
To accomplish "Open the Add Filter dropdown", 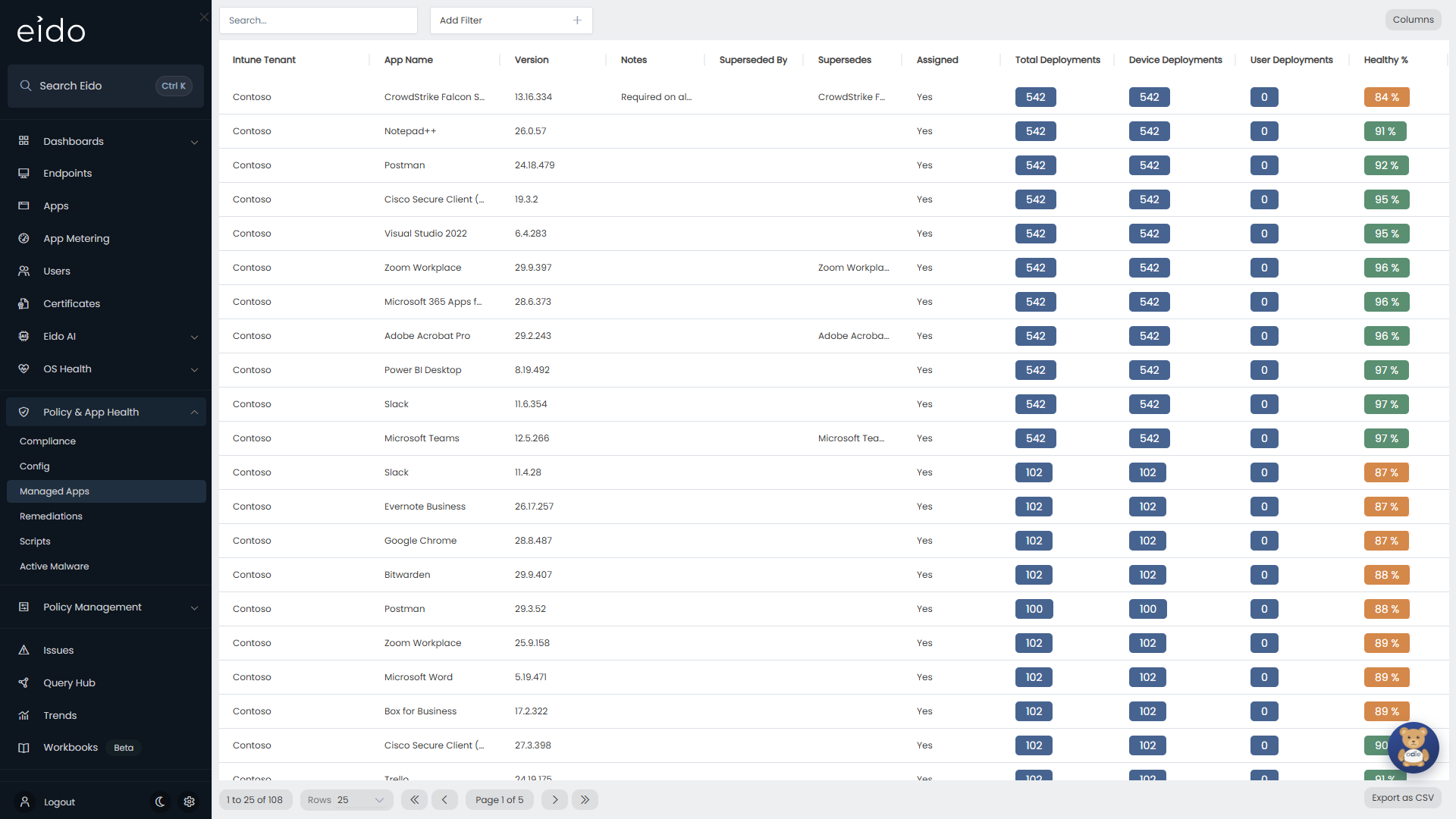I will coord(511,20).
